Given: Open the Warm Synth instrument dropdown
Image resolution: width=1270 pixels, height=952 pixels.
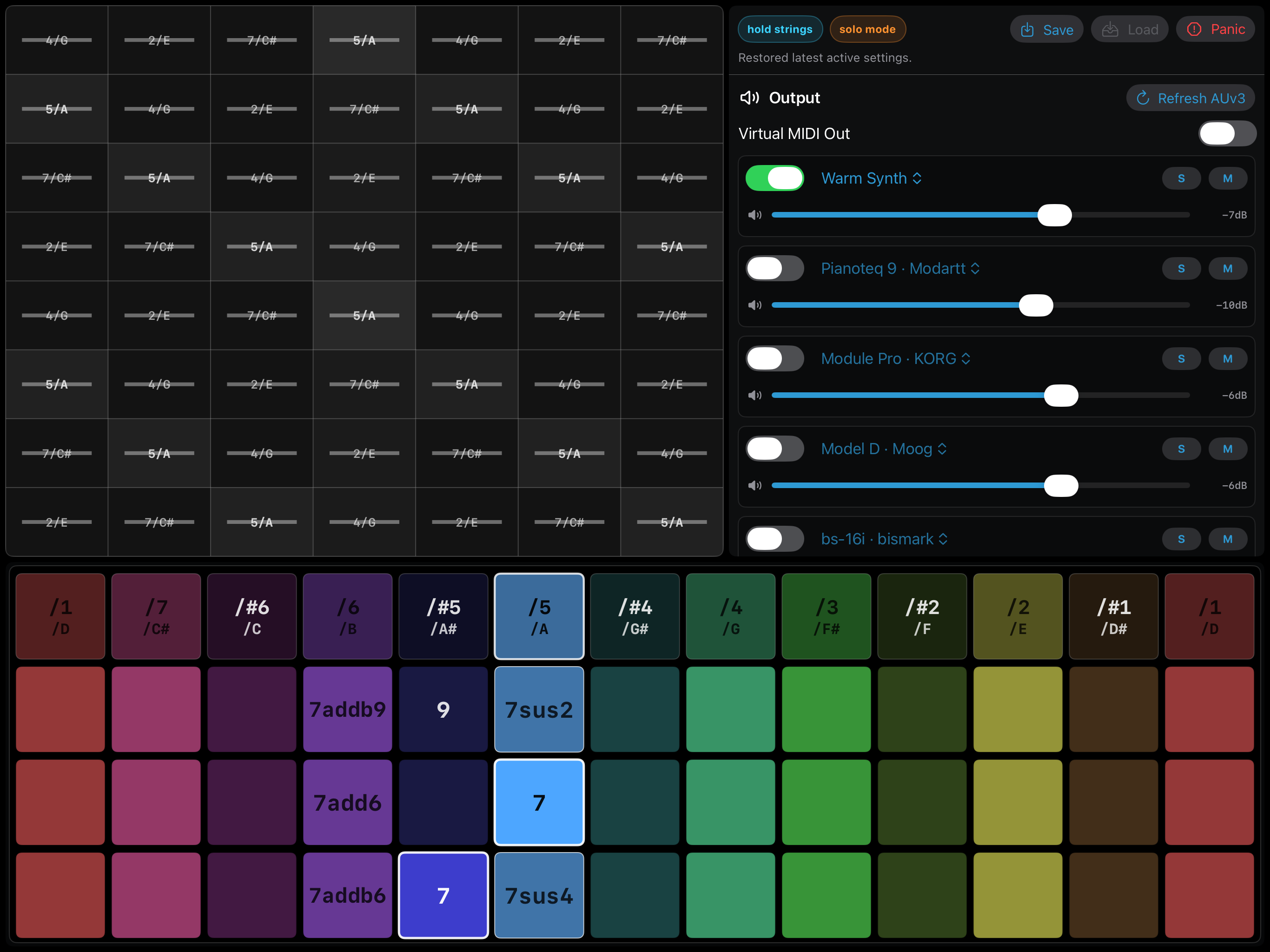Looking at the screenshot, I should click(872, 178).
